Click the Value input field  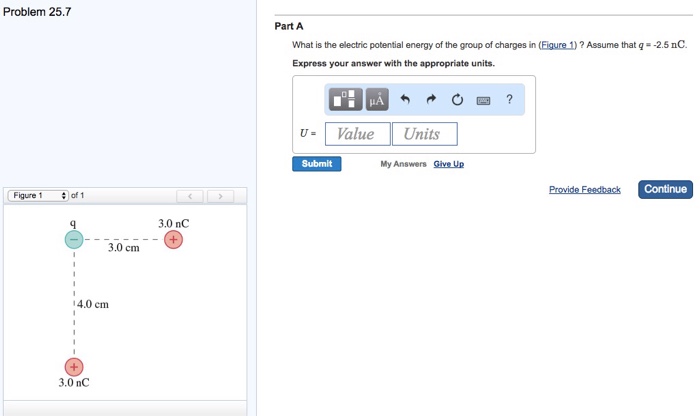[x=358, y=134]
